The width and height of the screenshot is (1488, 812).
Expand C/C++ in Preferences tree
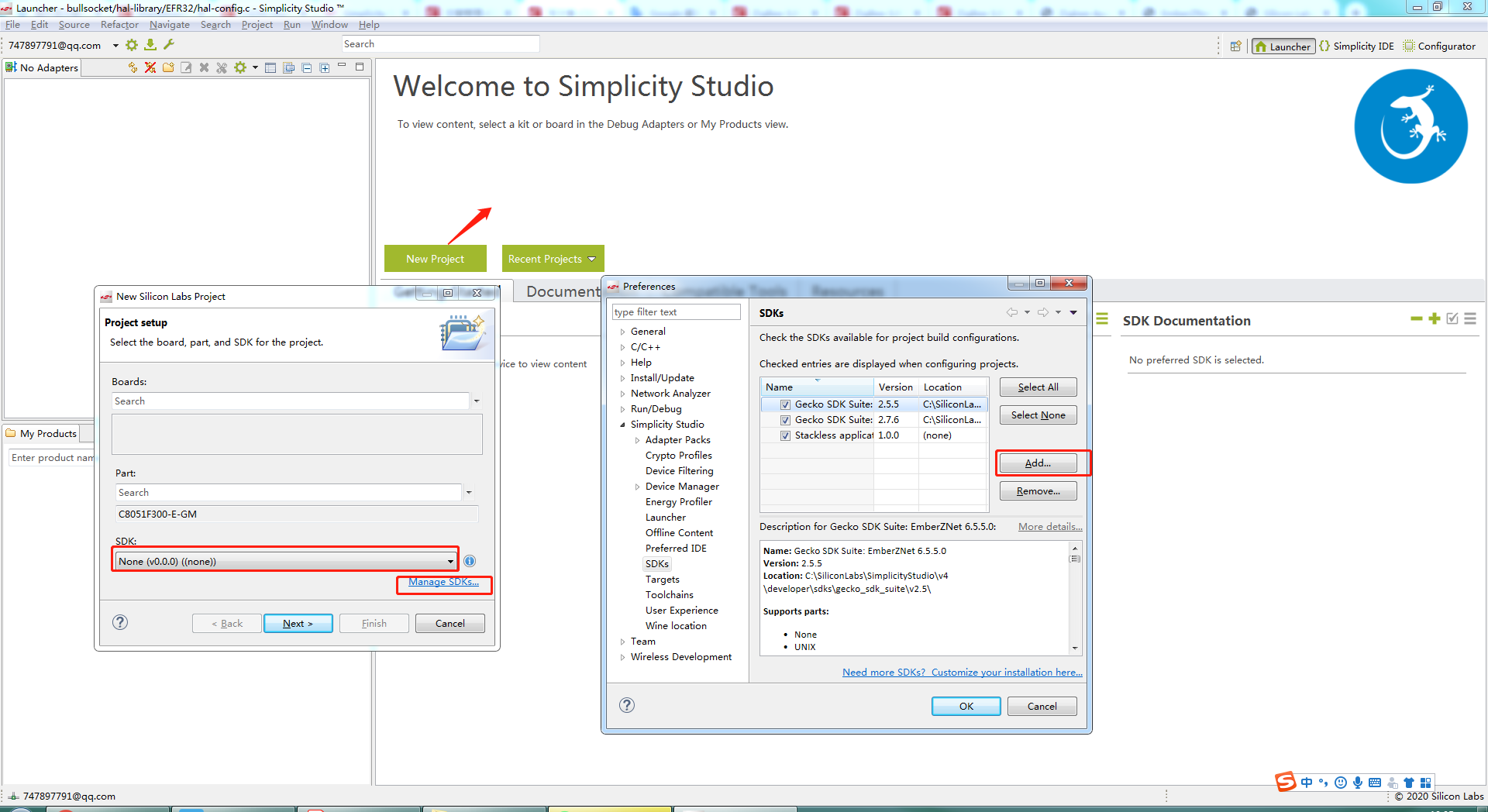(x=622, y=347)
